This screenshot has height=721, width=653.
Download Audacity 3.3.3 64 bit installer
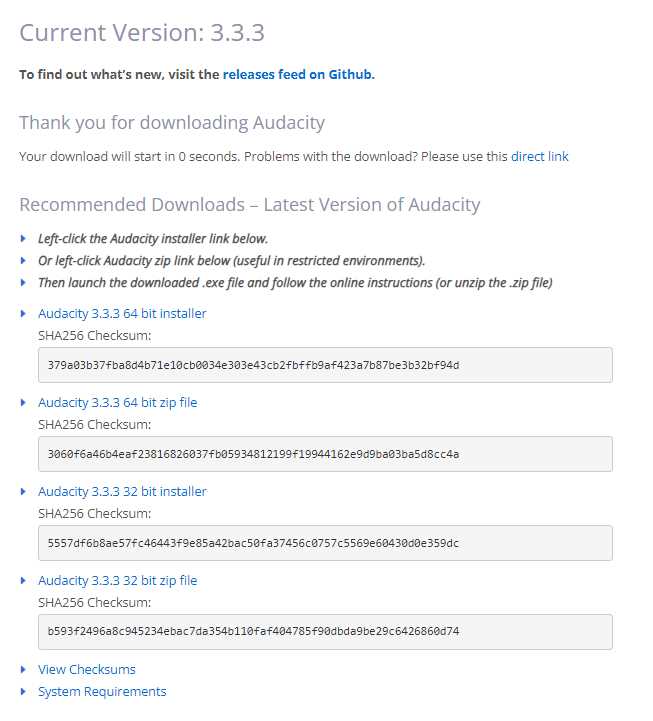(122, 314)
